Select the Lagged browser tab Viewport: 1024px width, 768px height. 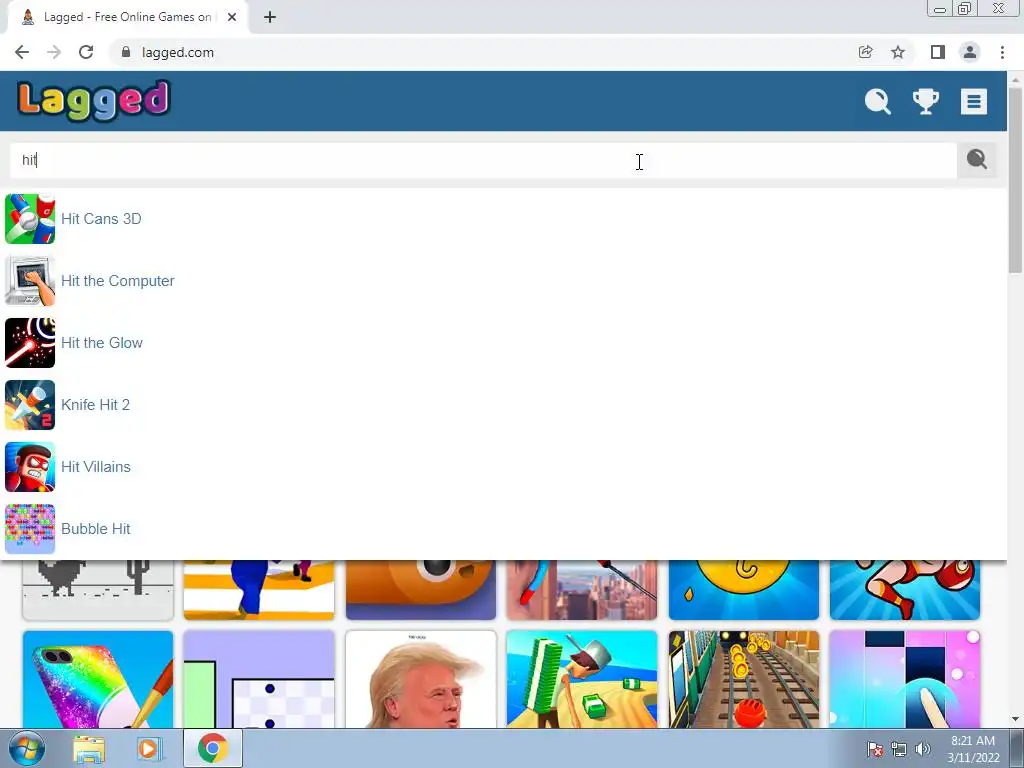click(x=128, y=17)
